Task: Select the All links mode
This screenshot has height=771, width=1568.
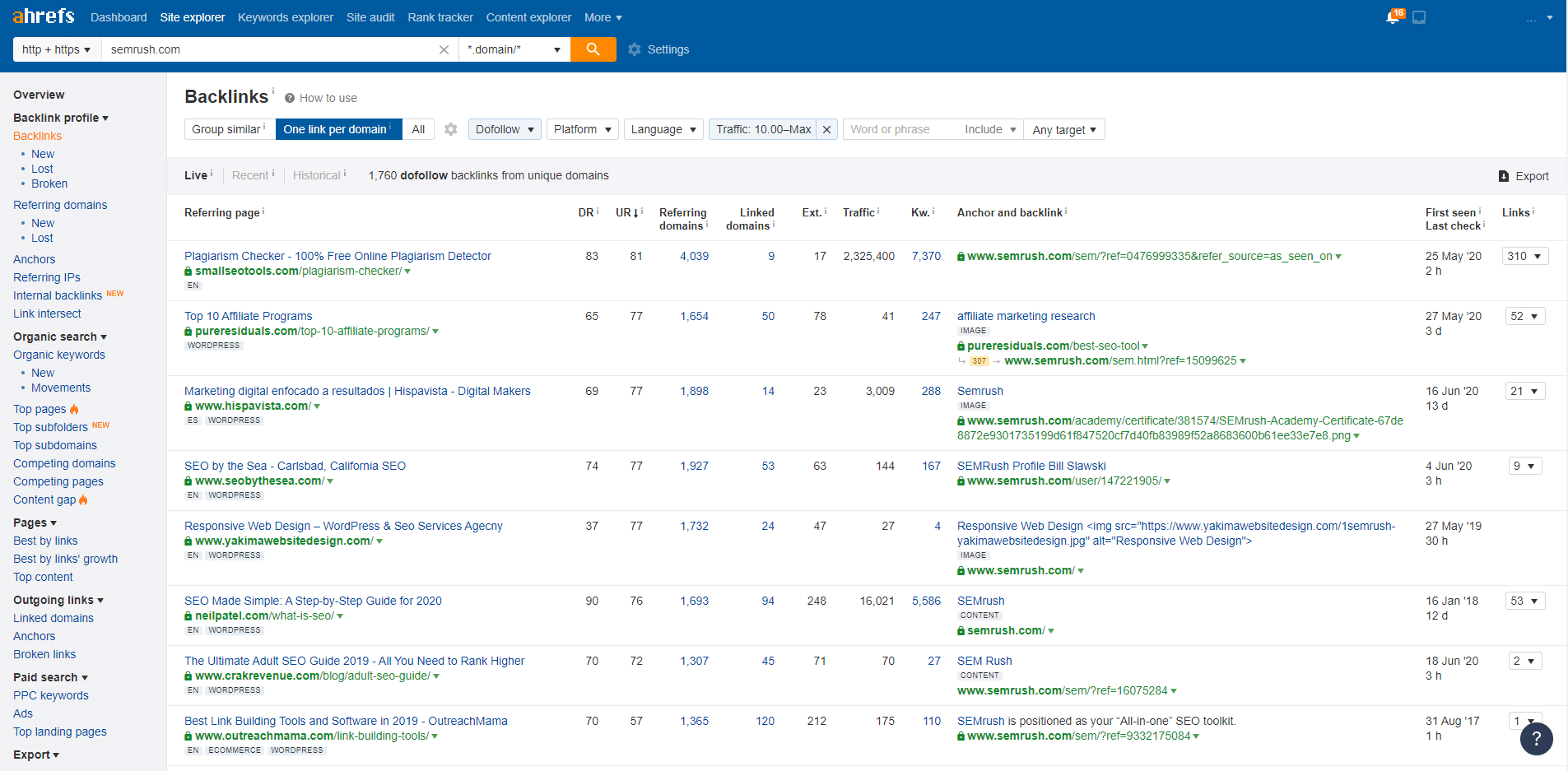Action: [x=418, y=129]
